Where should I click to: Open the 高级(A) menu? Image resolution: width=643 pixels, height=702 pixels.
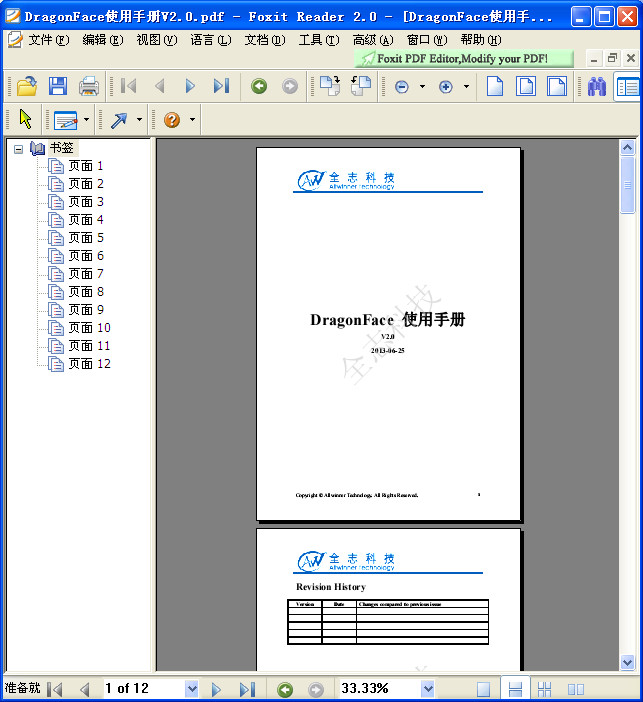coord(373,40)
